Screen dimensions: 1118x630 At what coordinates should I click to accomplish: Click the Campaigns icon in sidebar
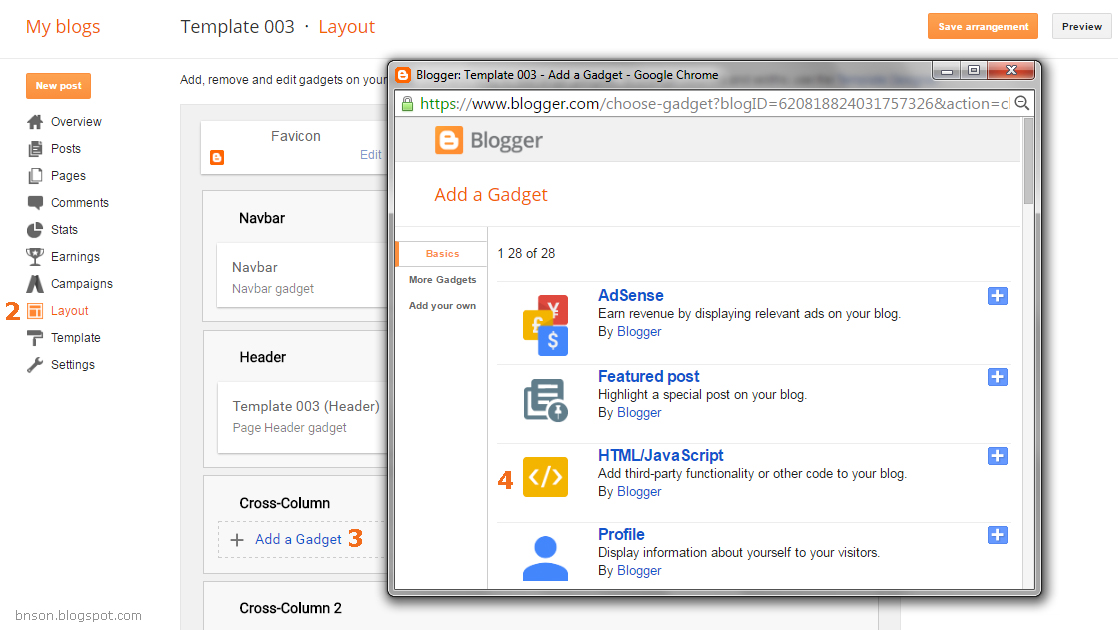point(35,284)
